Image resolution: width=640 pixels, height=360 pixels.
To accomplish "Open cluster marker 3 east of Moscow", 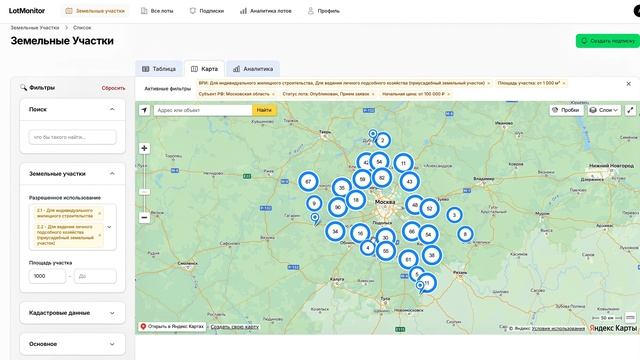I will click(454, 215).
